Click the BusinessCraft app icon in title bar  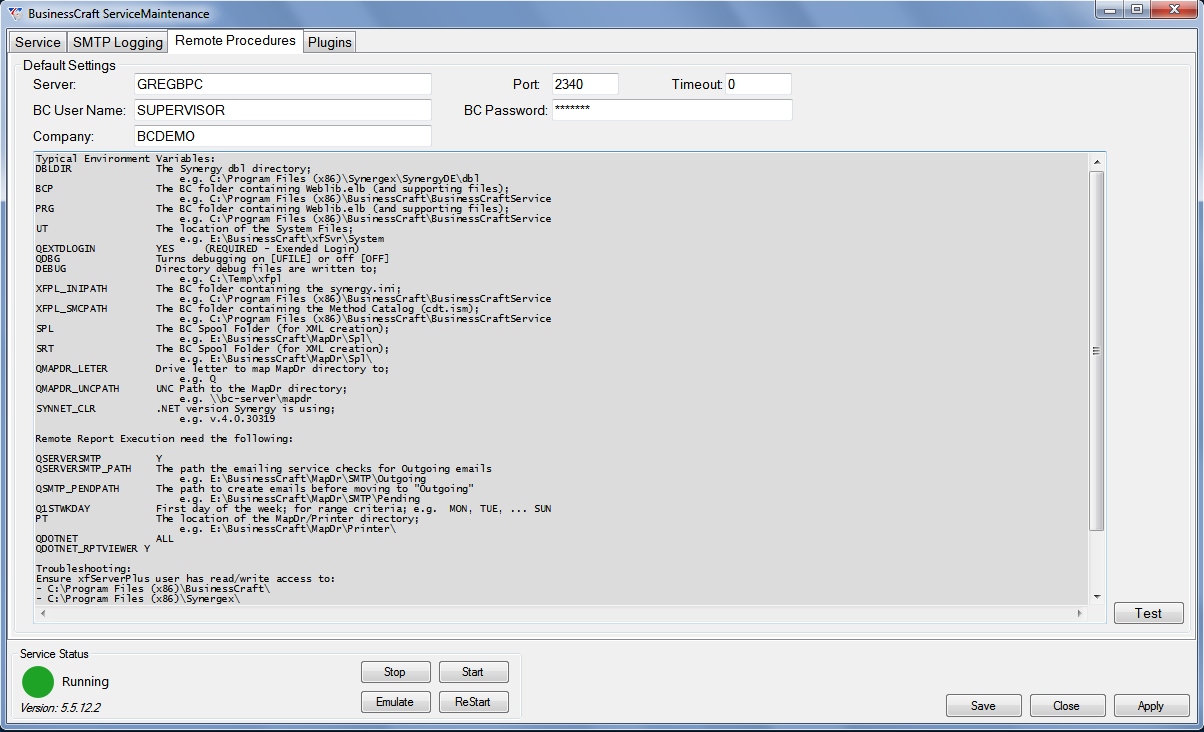click(14, 14)
